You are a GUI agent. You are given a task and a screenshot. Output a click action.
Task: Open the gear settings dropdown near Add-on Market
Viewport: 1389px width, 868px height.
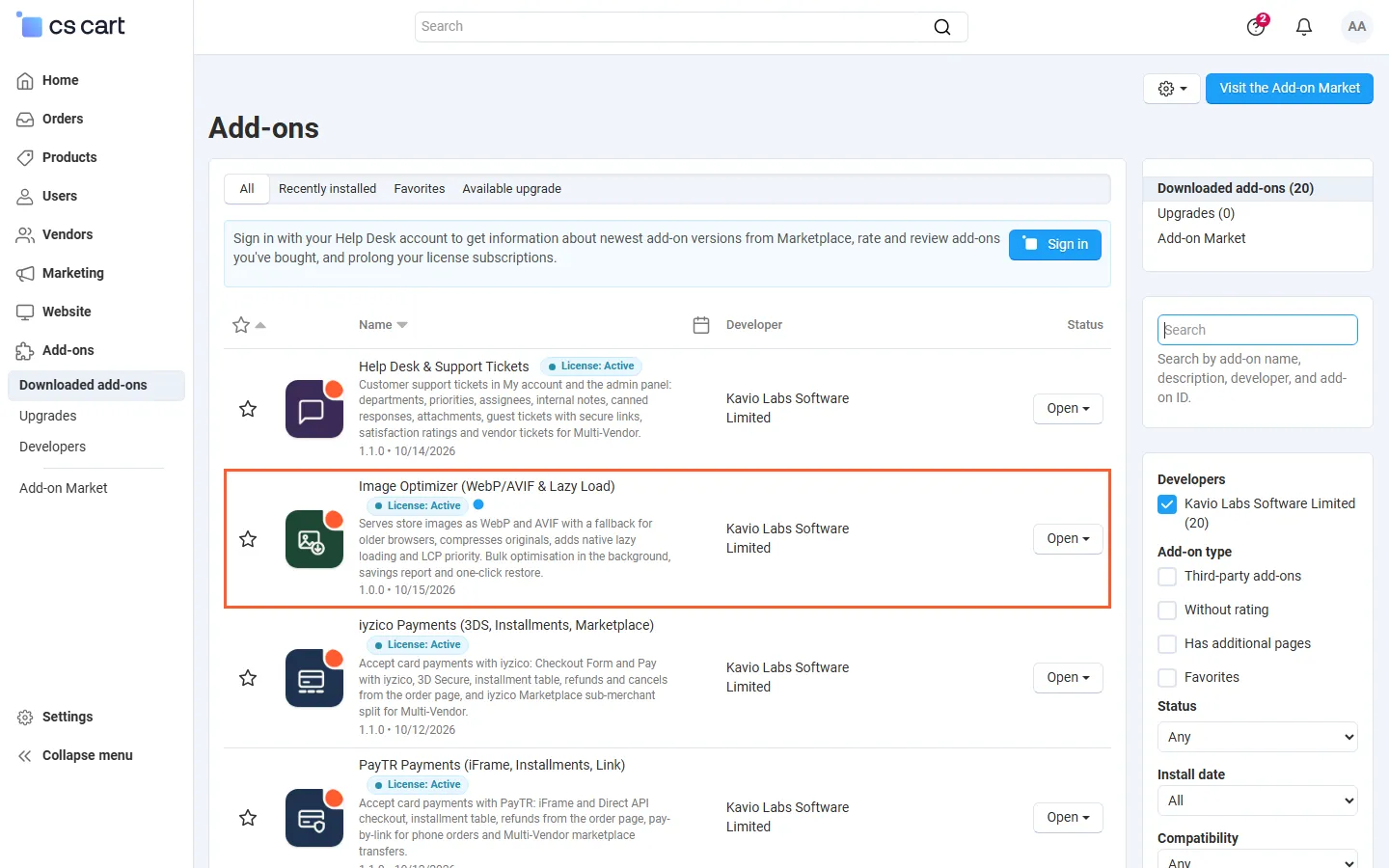point(1172,89)
